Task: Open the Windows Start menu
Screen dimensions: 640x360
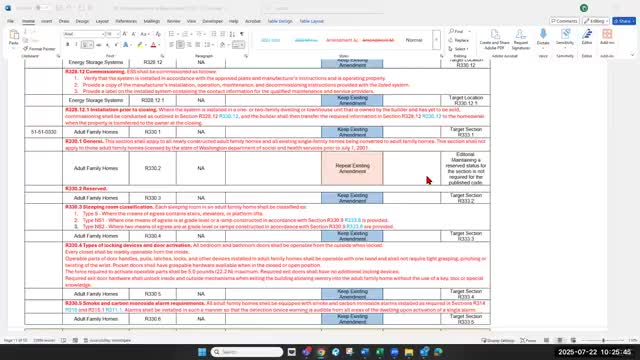Action: tap(202, 352)
